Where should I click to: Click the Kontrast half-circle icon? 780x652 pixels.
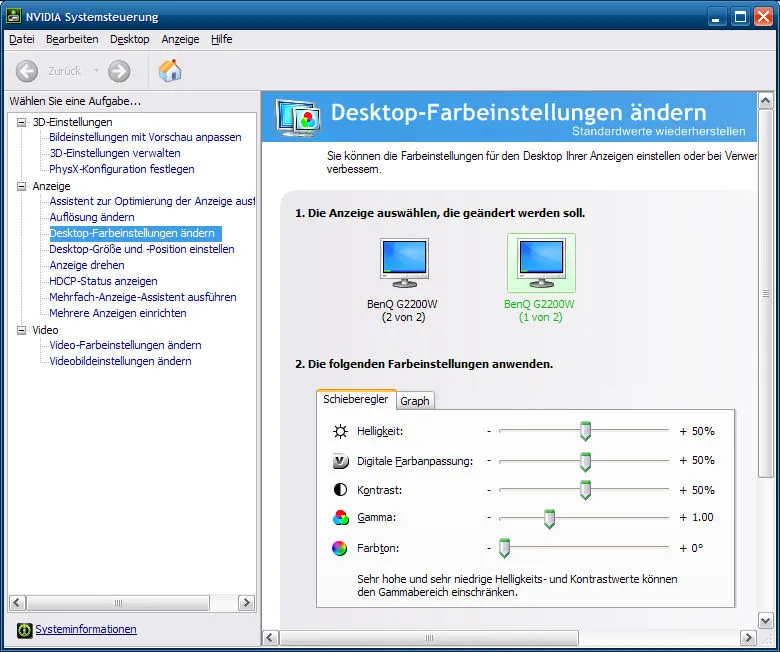tap(340, 491)
